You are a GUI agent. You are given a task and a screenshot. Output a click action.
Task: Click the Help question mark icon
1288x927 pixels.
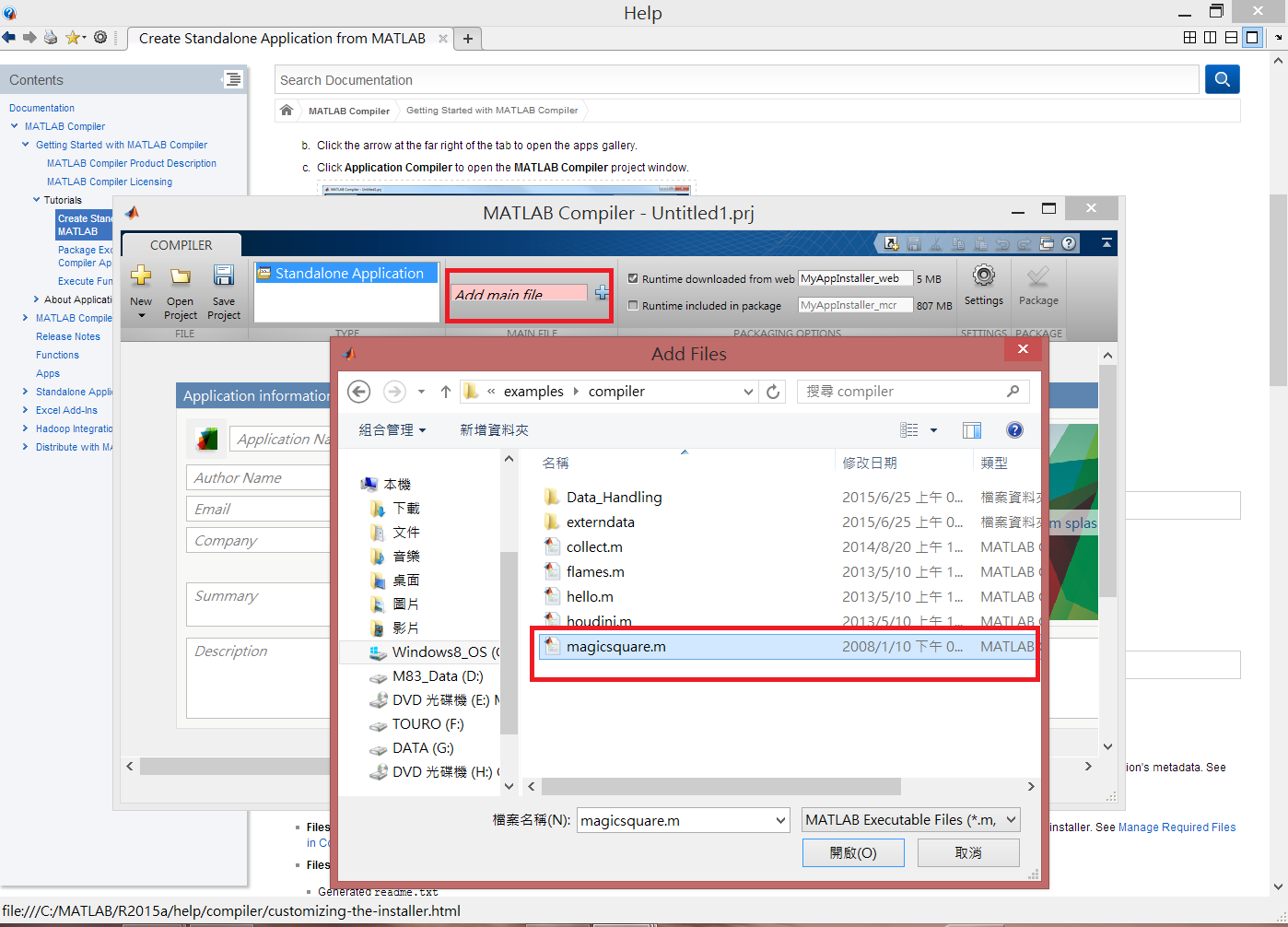click(x=1069, y=243)
